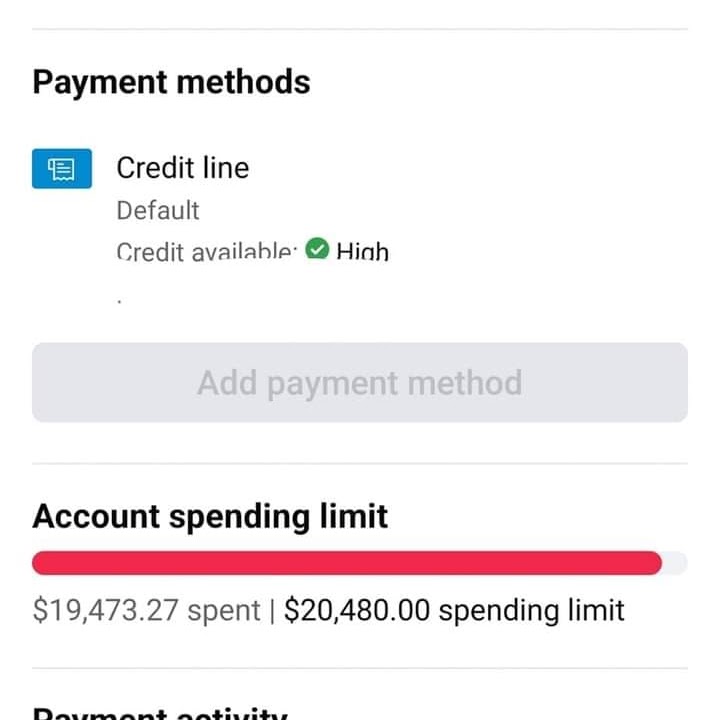The height and width of the screenshot is (720, 720).
Task: Click the red spending limit progress bar
Action: tap(346, 563)
